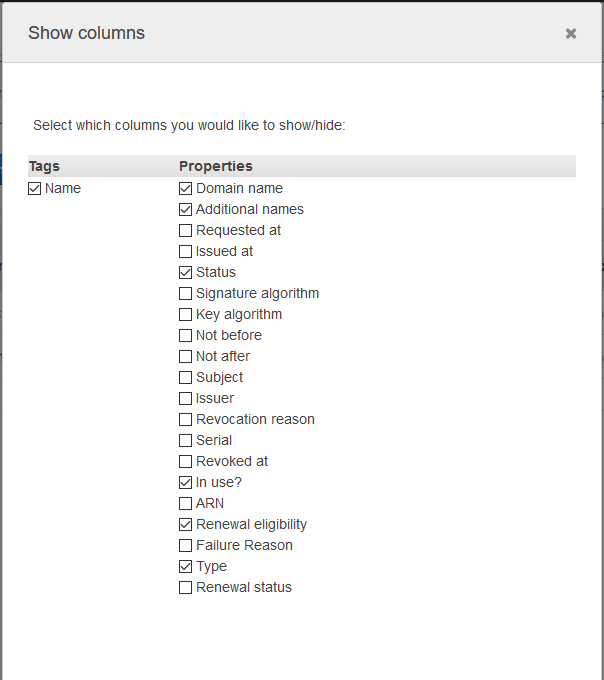
Task: Uncheck the Name tag checkbox
Action: (35, 188)
